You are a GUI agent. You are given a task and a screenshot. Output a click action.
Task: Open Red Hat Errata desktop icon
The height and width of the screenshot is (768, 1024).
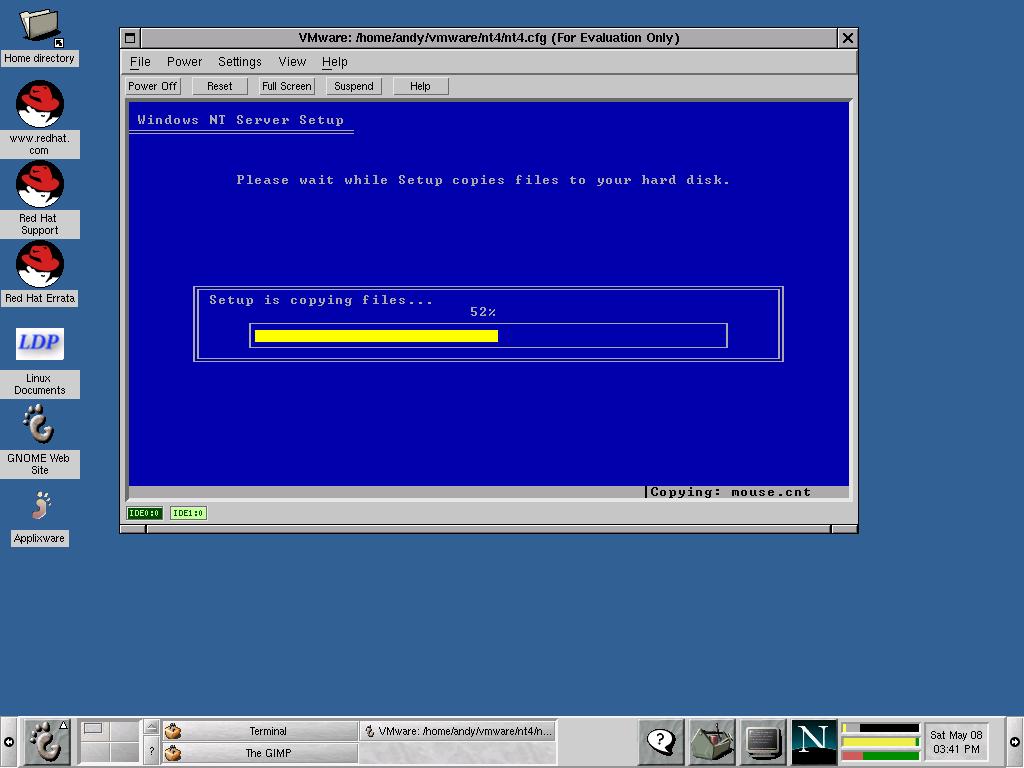(40, 264)
